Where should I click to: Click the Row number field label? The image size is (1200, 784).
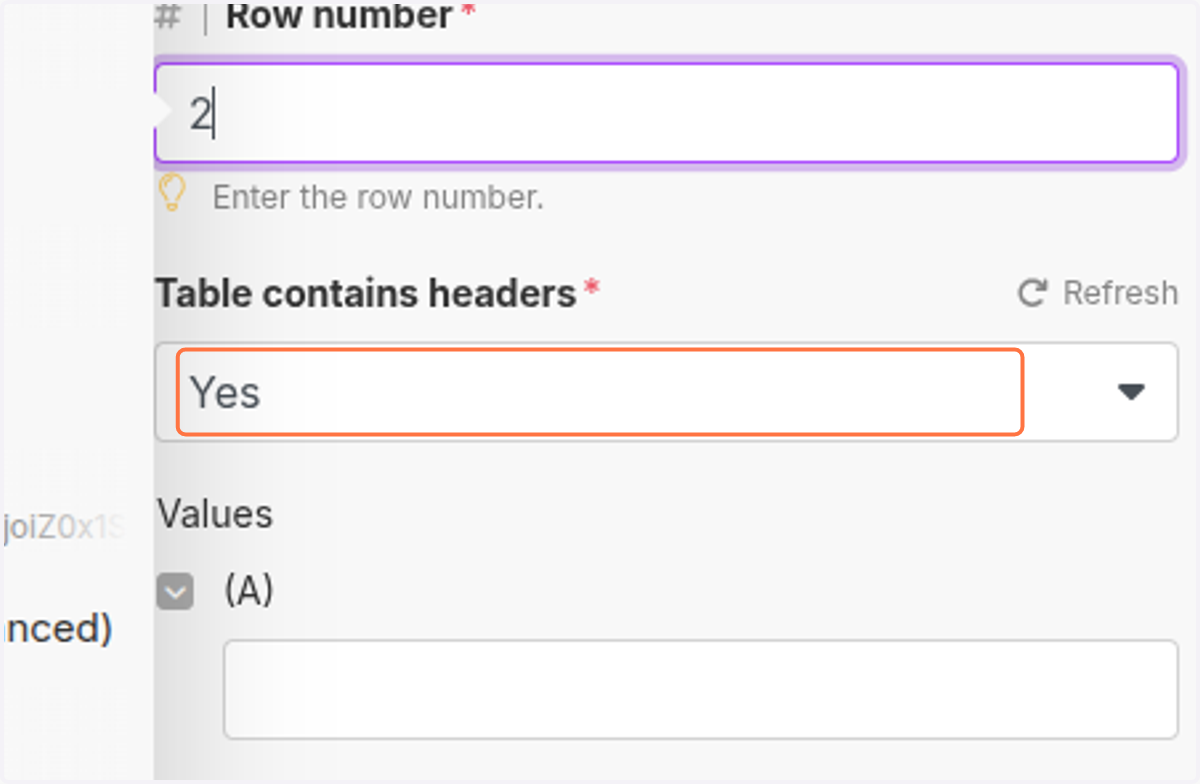339,15
